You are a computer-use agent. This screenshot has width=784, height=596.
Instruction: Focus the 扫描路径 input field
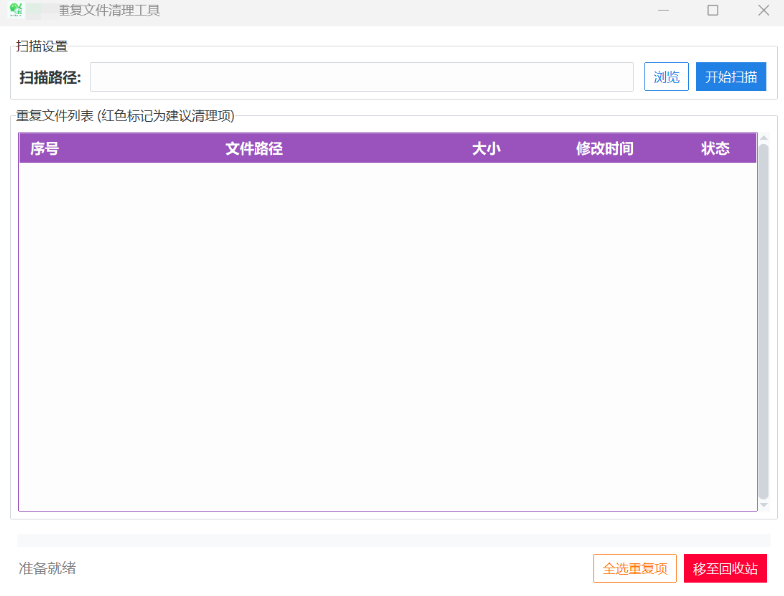coord(362,77)
